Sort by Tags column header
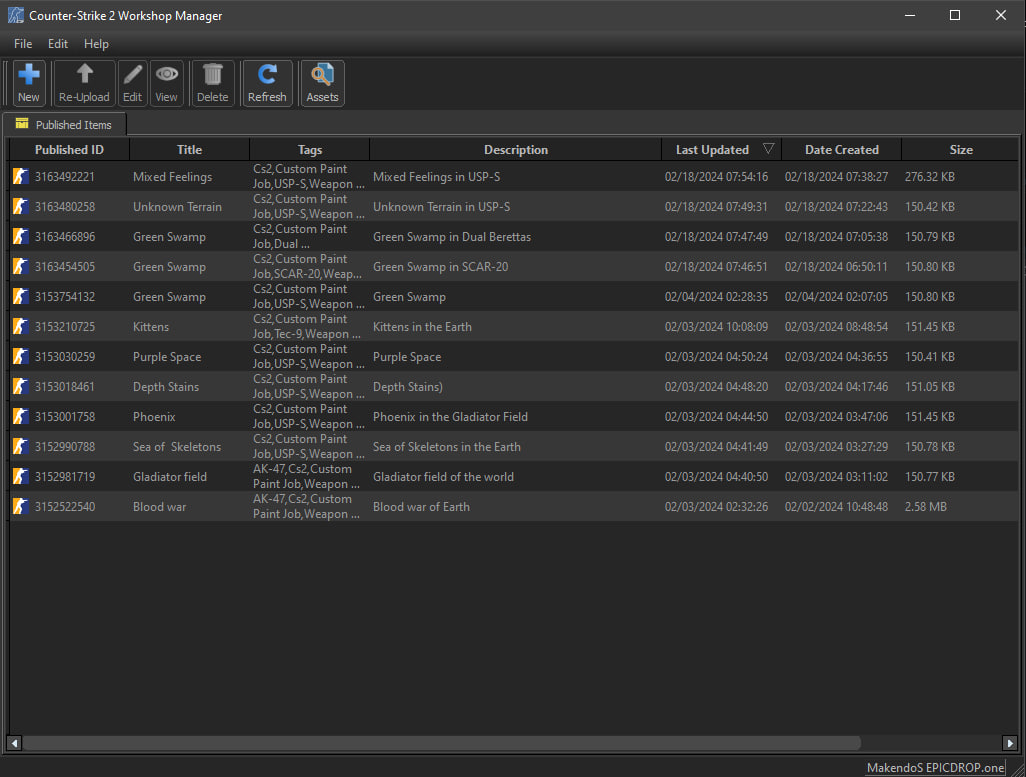Viewport: 1026px width, 777px height. click(310, 149)
